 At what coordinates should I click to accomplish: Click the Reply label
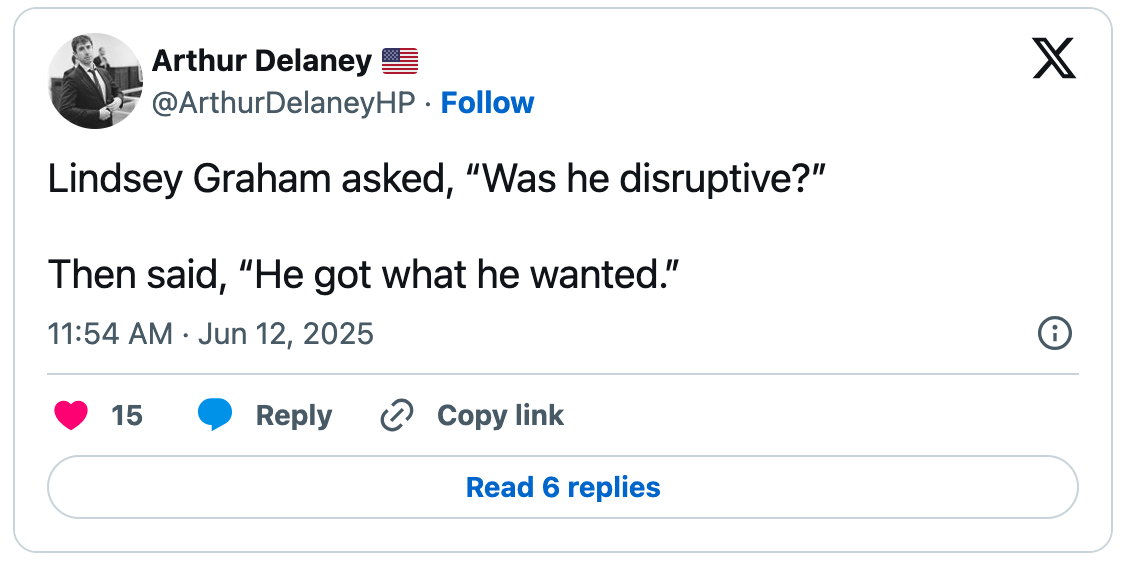[x=294, y=415]
